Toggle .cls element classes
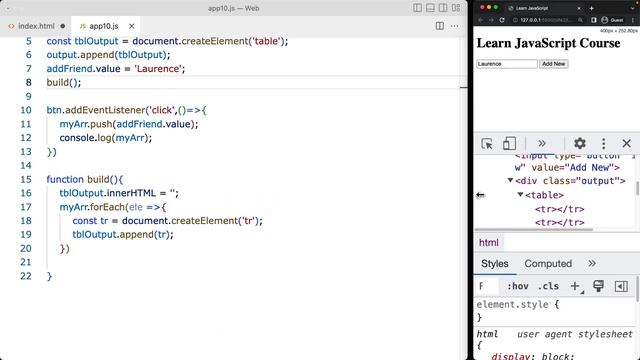The width and height of the screenshot is (640, 360). [x=548, y=286]
